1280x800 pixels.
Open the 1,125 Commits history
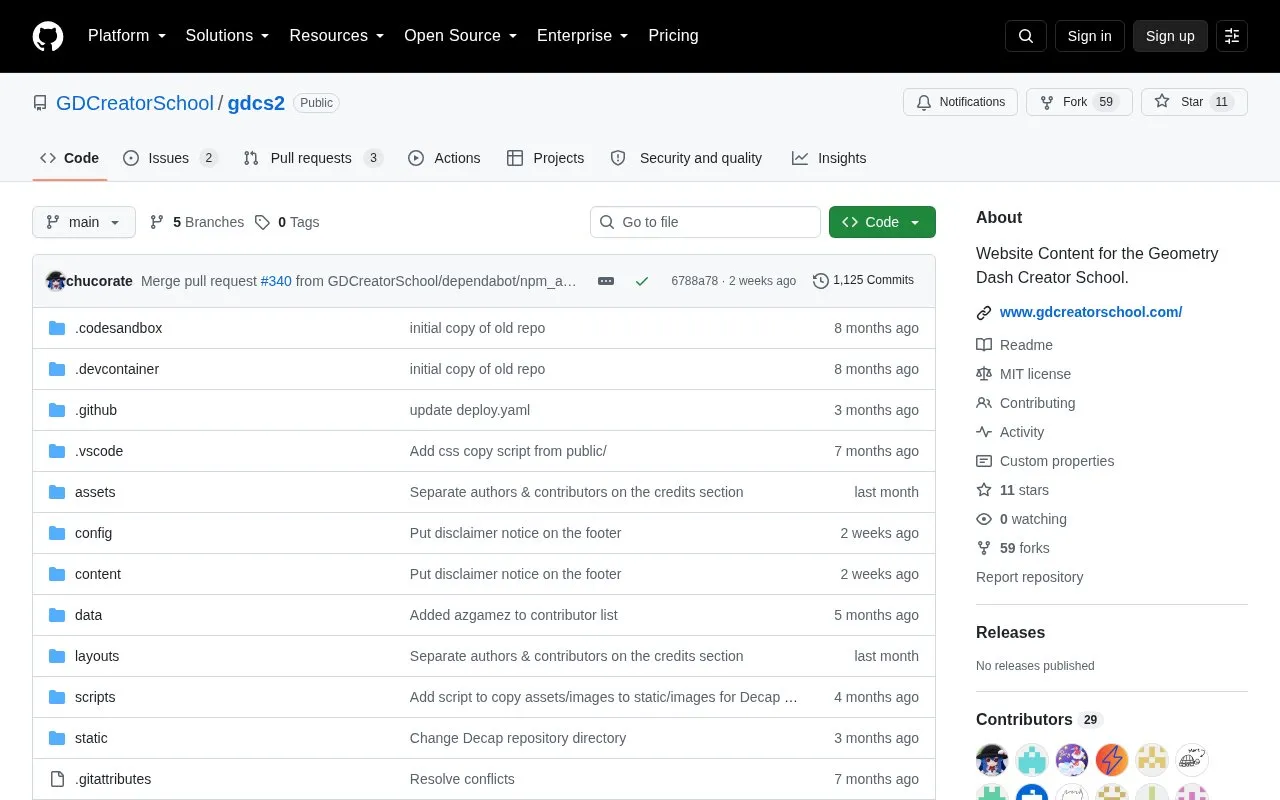[863, 281]
